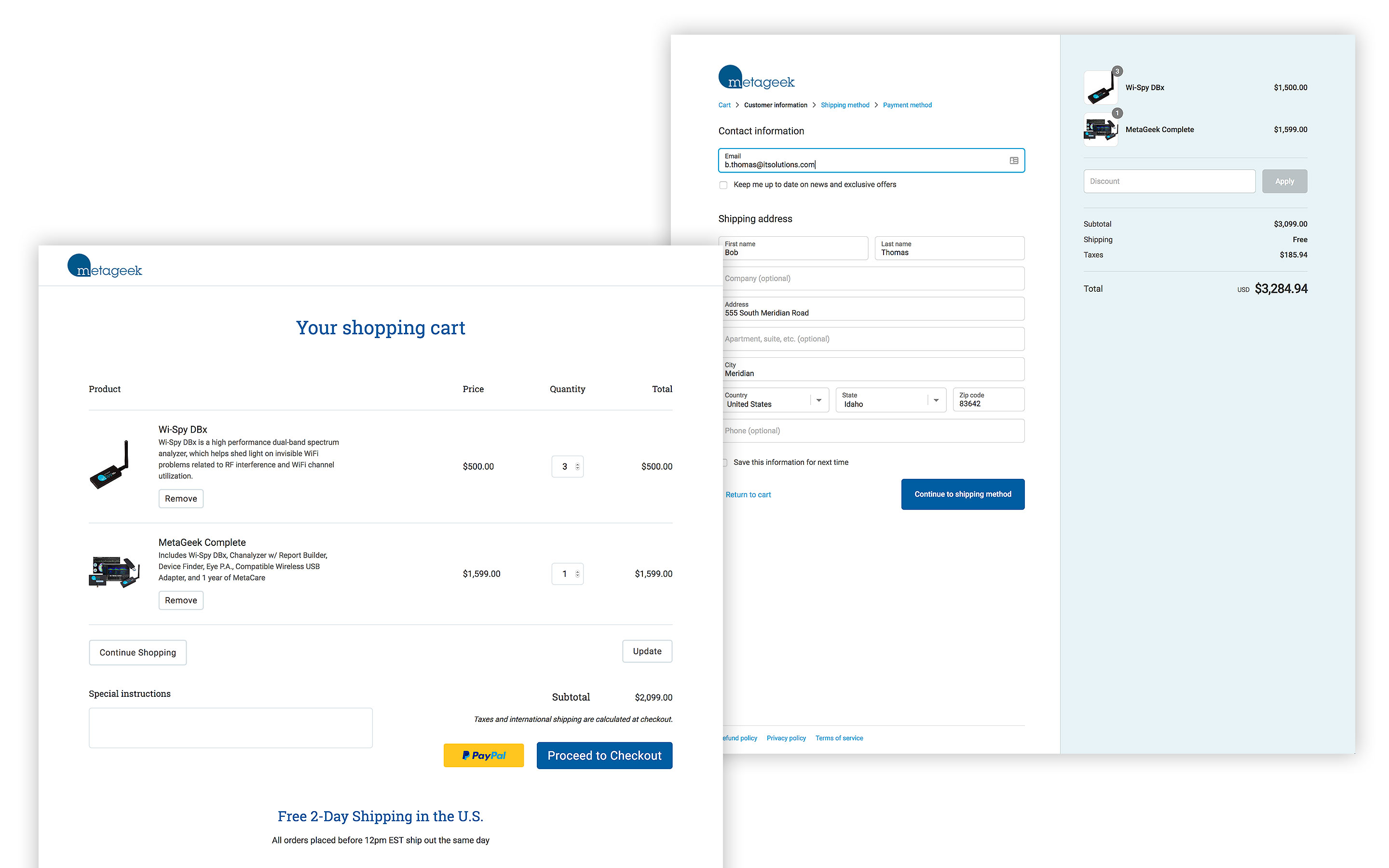
Task: Click the Taxes amount $185.94
Action: coord(1293,255)
